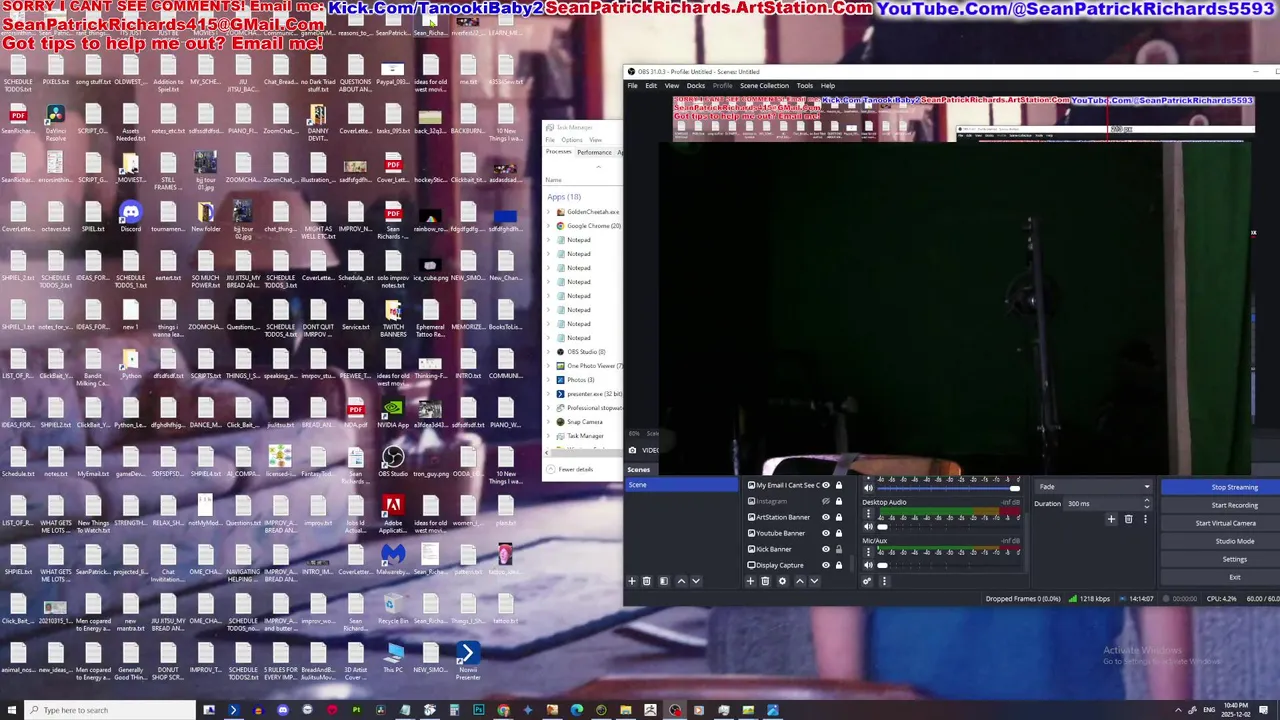Open the OBS Edit menu
This screenshot has width=1280, height=720.
click(x=651, y=85)
